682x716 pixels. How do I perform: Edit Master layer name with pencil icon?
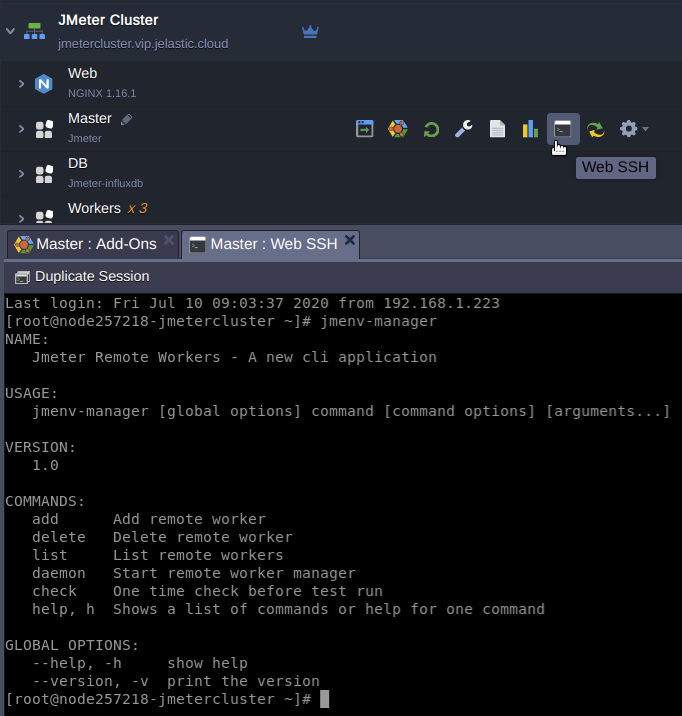126,119
